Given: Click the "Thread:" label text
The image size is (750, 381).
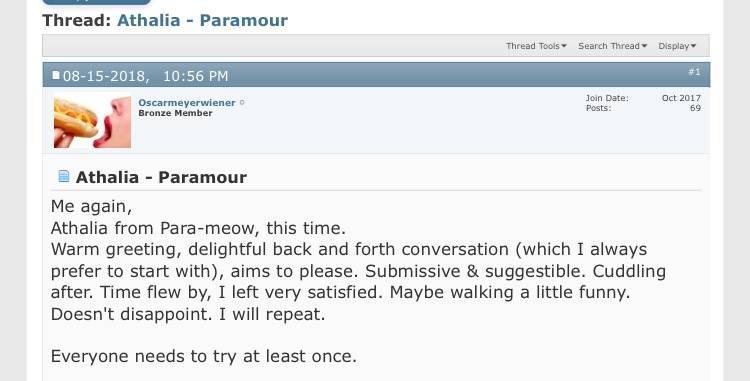Looking at the screenshot, I should coord(77,20).
